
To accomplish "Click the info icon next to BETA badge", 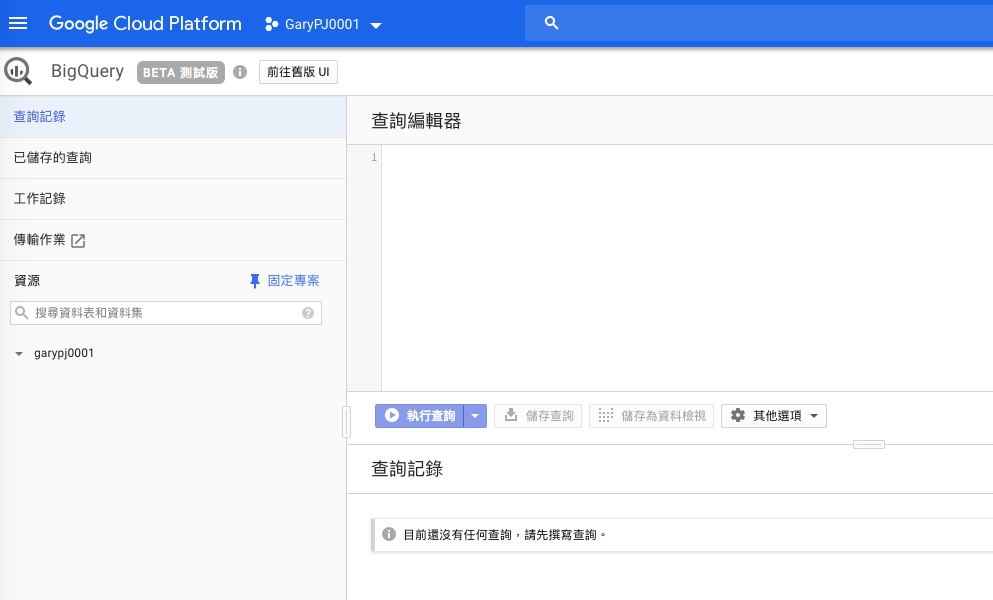I will (x=240, y=72).
